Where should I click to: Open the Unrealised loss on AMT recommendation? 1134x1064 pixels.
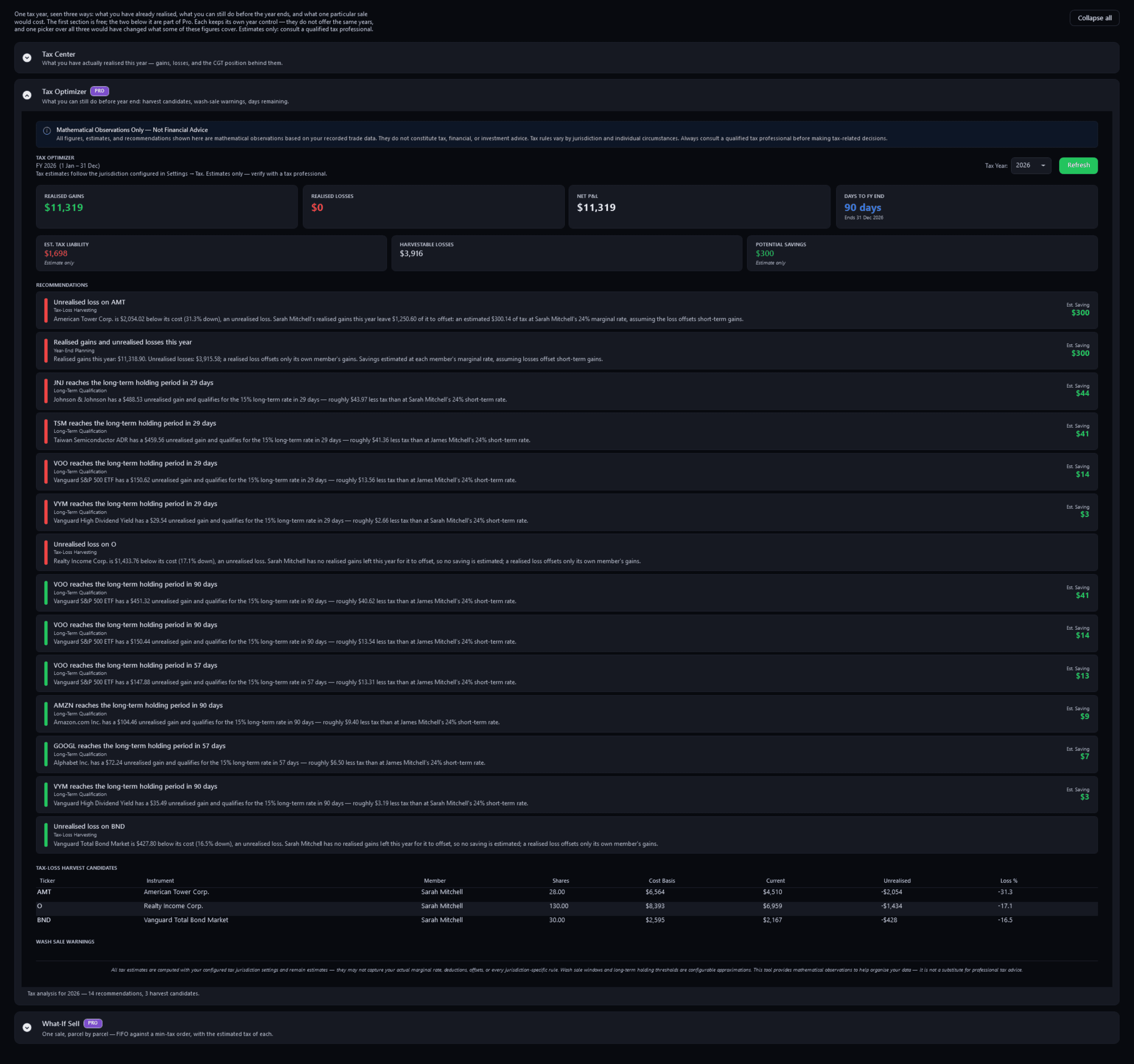(566, 310)
